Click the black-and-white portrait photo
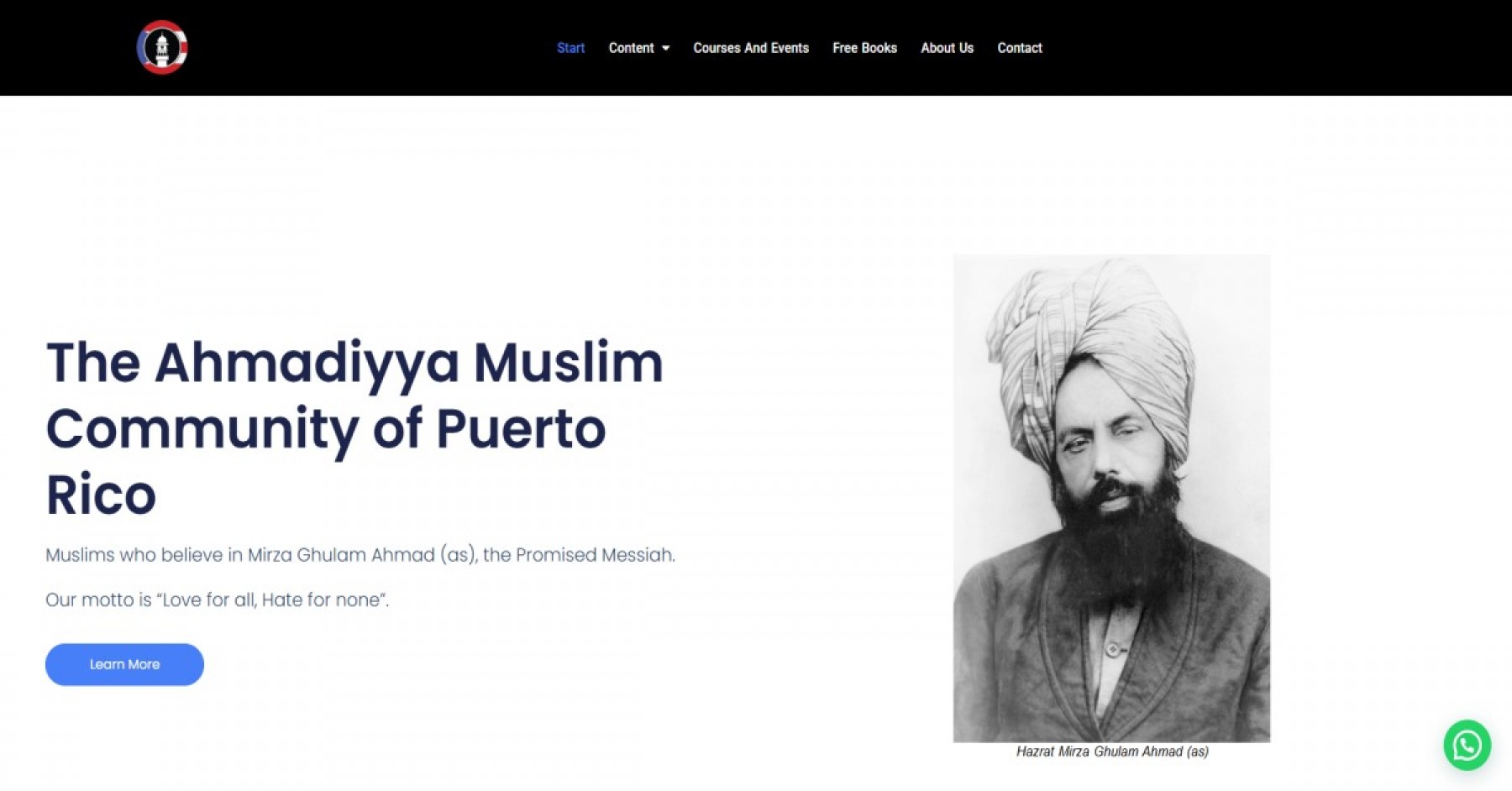This screenshot has width=1512, height=791. coord(1111,498)
